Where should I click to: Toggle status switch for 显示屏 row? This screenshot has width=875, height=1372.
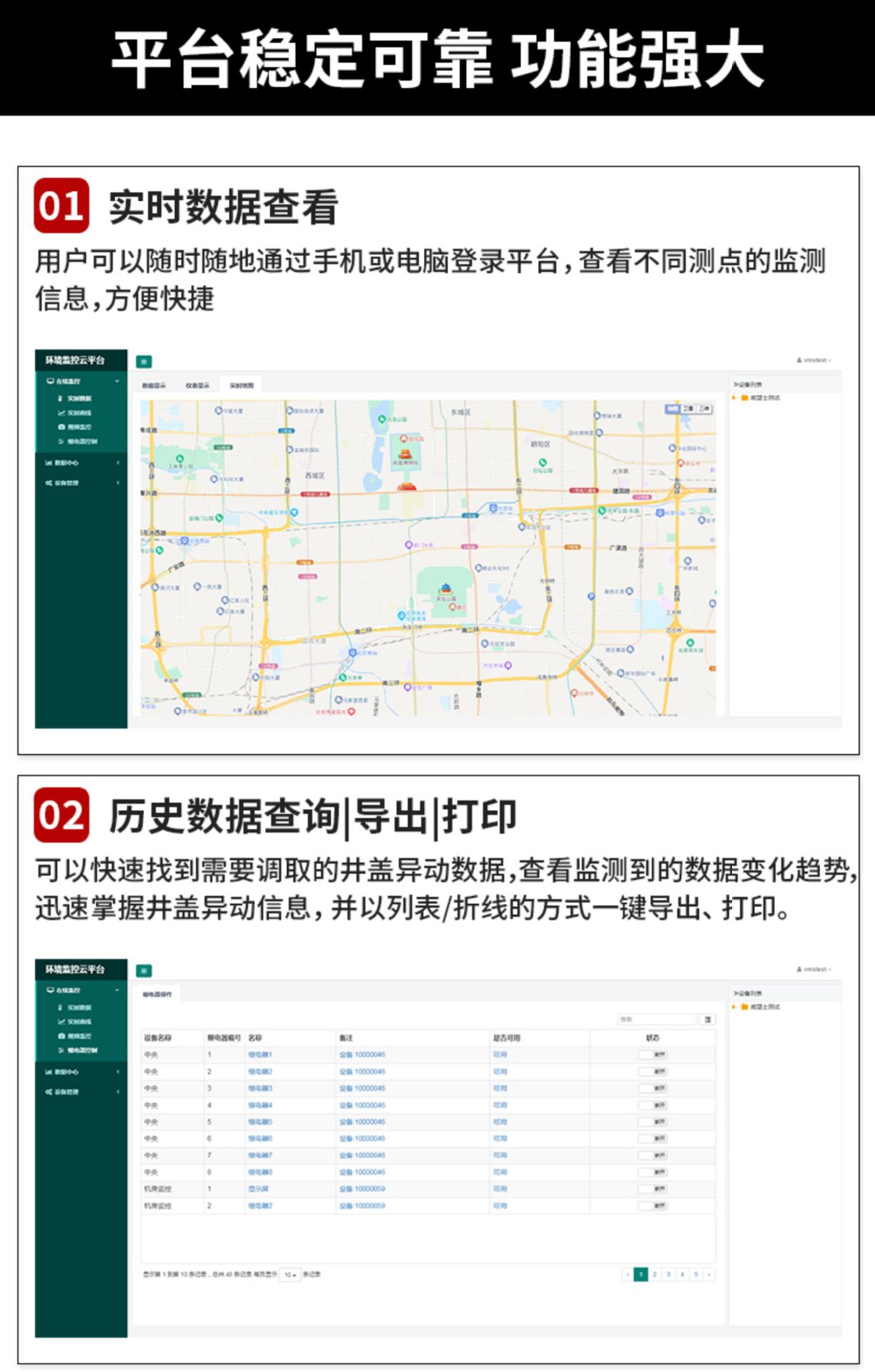653,1189
